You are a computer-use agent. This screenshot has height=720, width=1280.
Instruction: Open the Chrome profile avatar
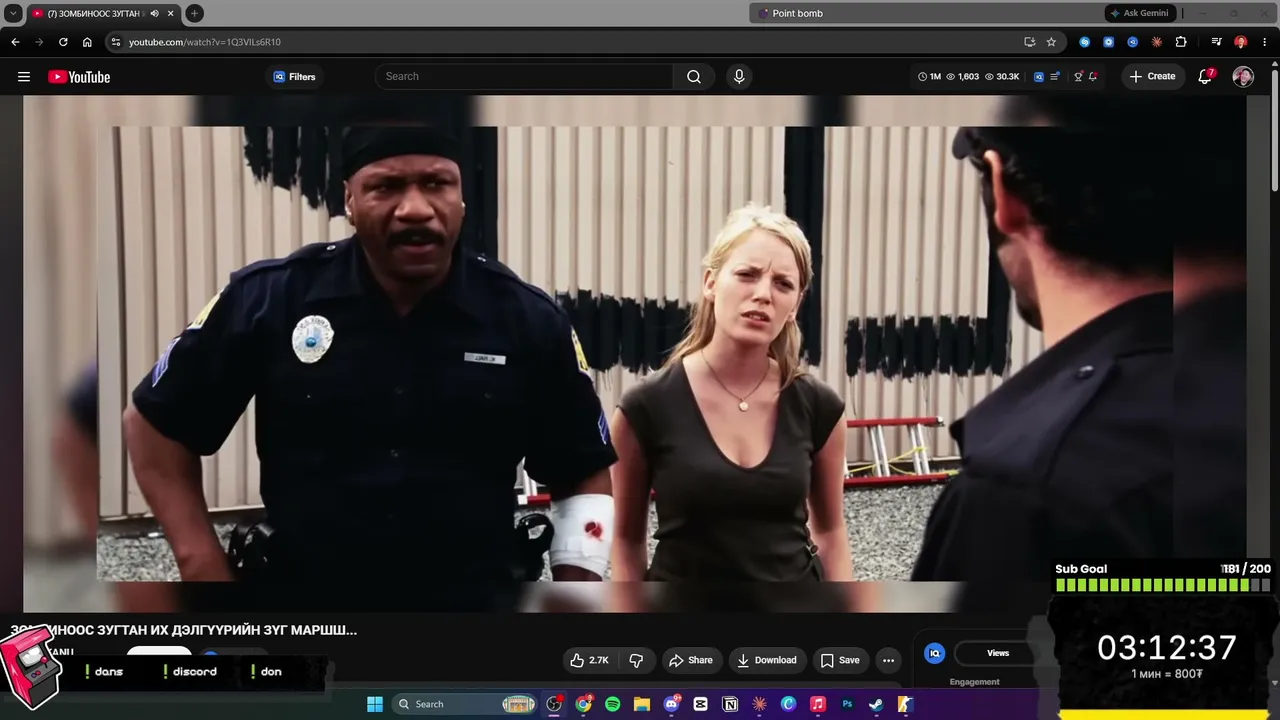tap(1240, 42)
